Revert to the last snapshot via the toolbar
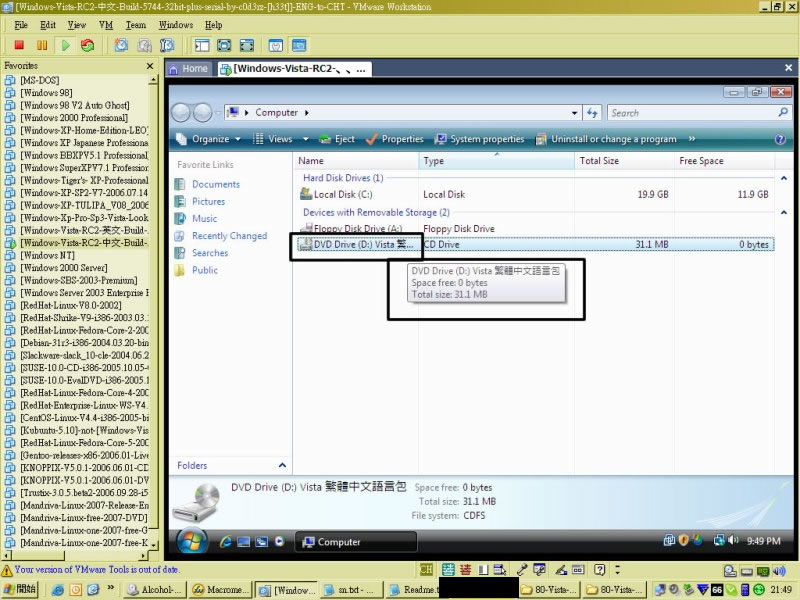800x600 pixels. point(144,45)
